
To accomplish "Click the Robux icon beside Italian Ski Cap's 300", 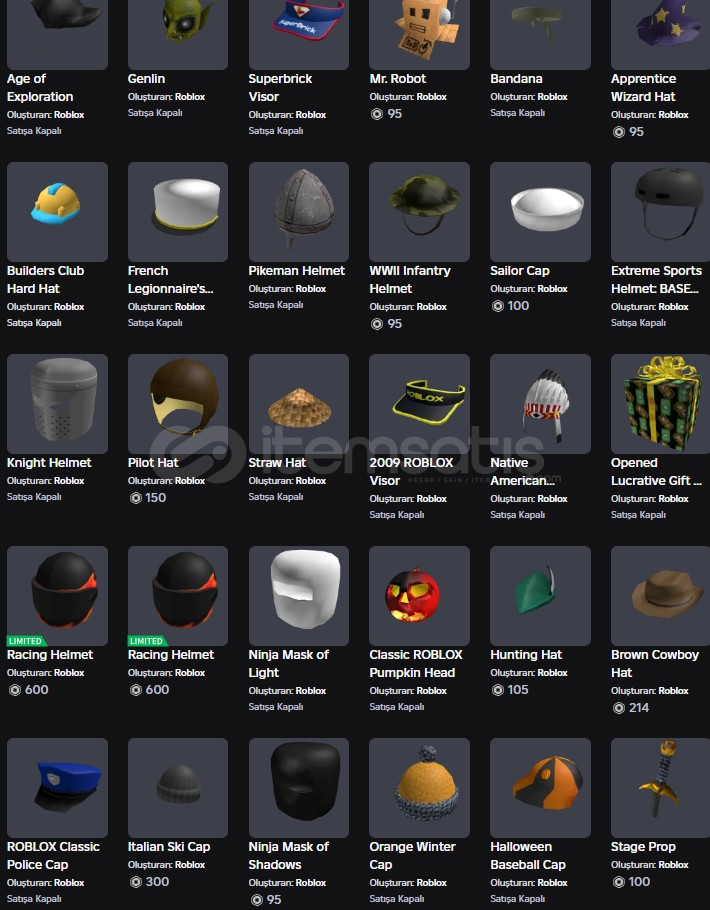I will coord(136,882).
